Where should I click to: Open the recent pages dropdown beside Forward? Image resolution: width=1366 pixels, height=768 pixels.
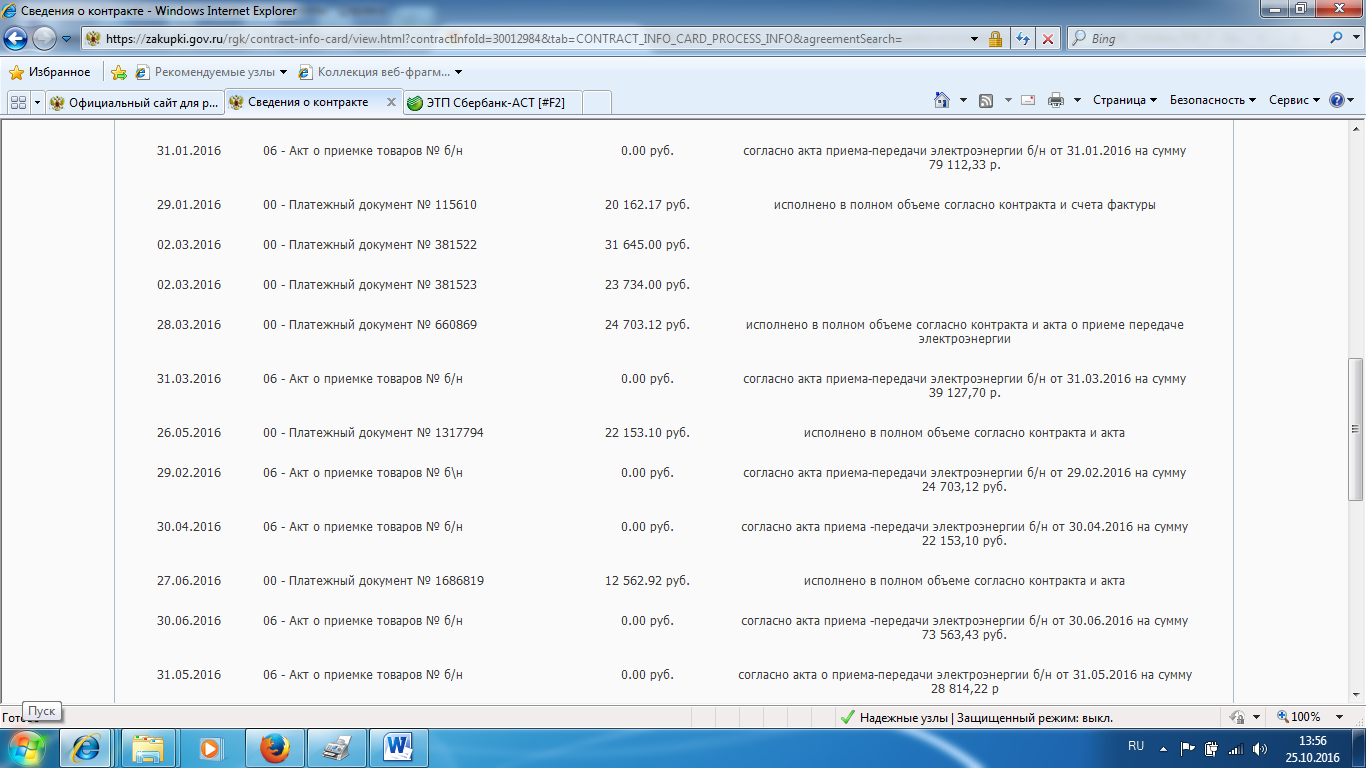pos(66,39)
